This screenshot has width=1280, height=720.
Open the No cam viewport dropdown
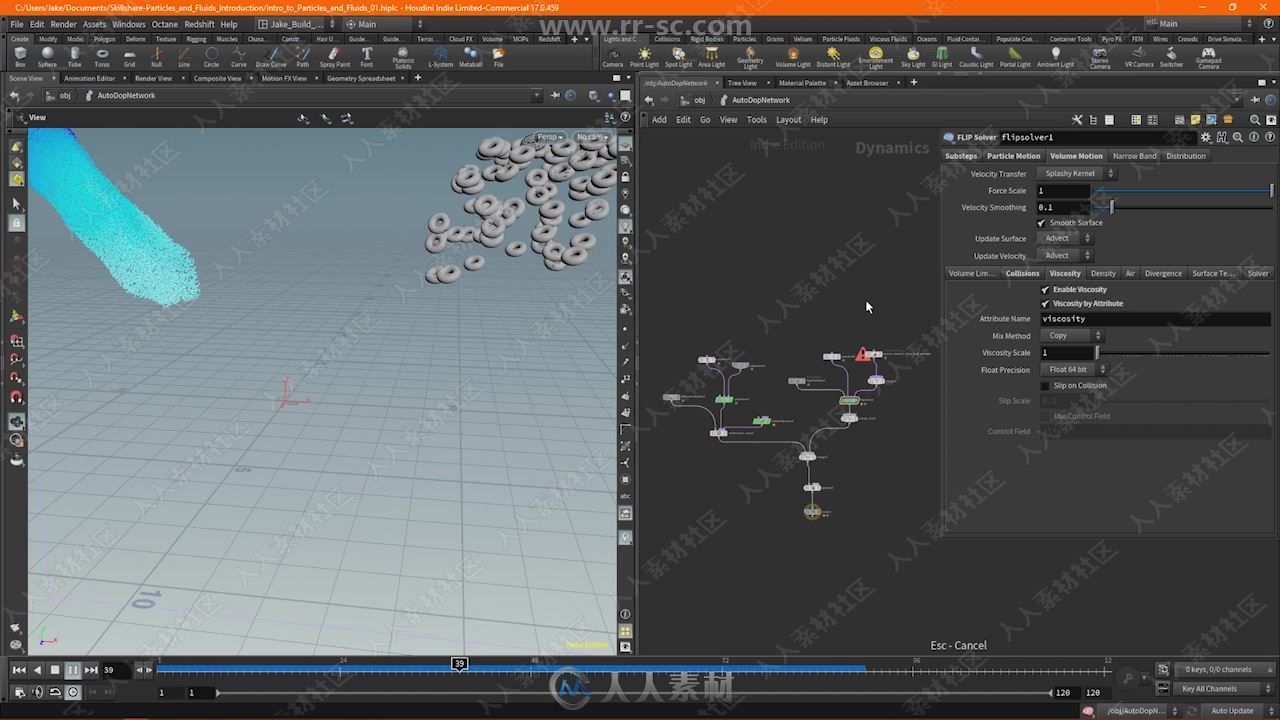point(591,137)
